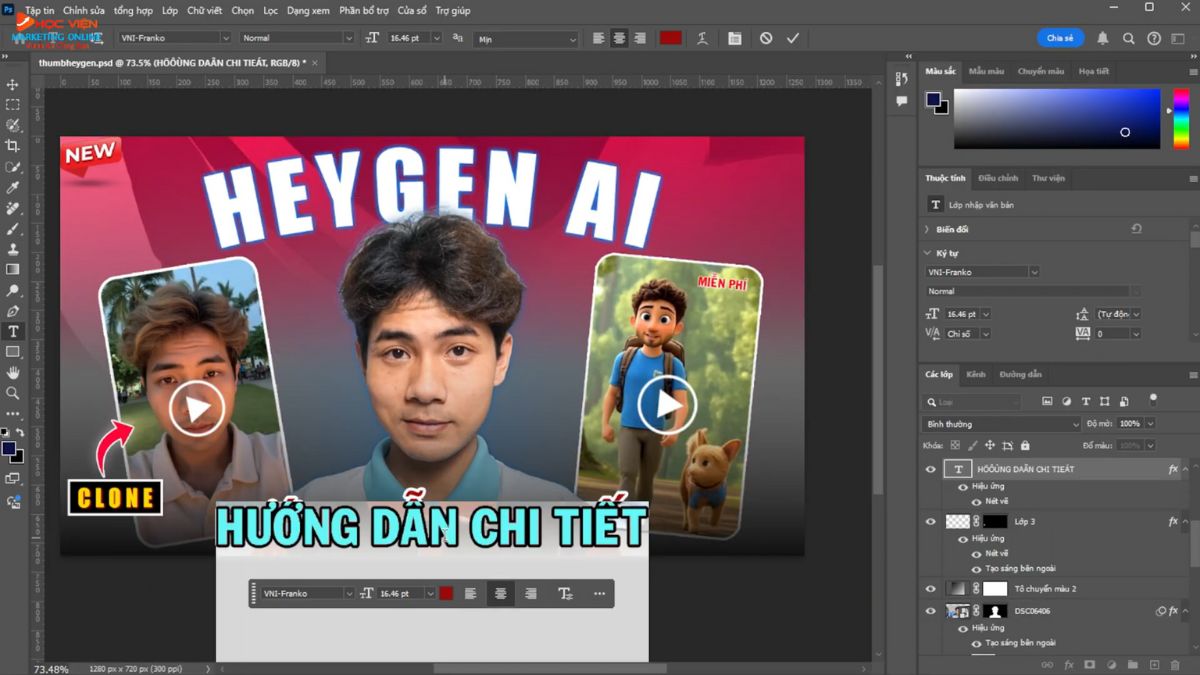This screenshot has width=1200, height=675.
Task: Open the Chỉnh sửa menu
Action: [84, 10]
